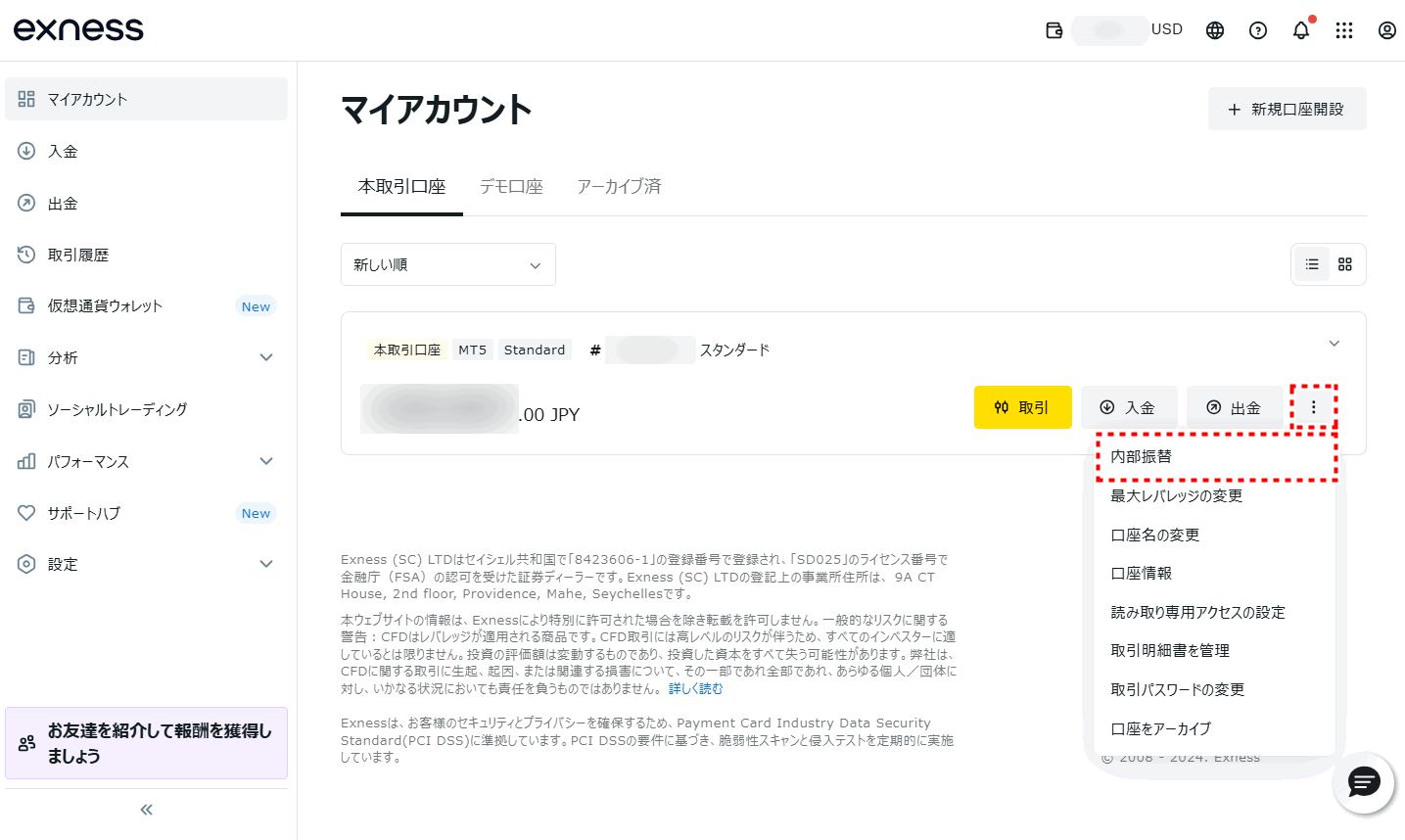
Task: Open サポートハブ in the sidebar
Action: coord(147,513)
